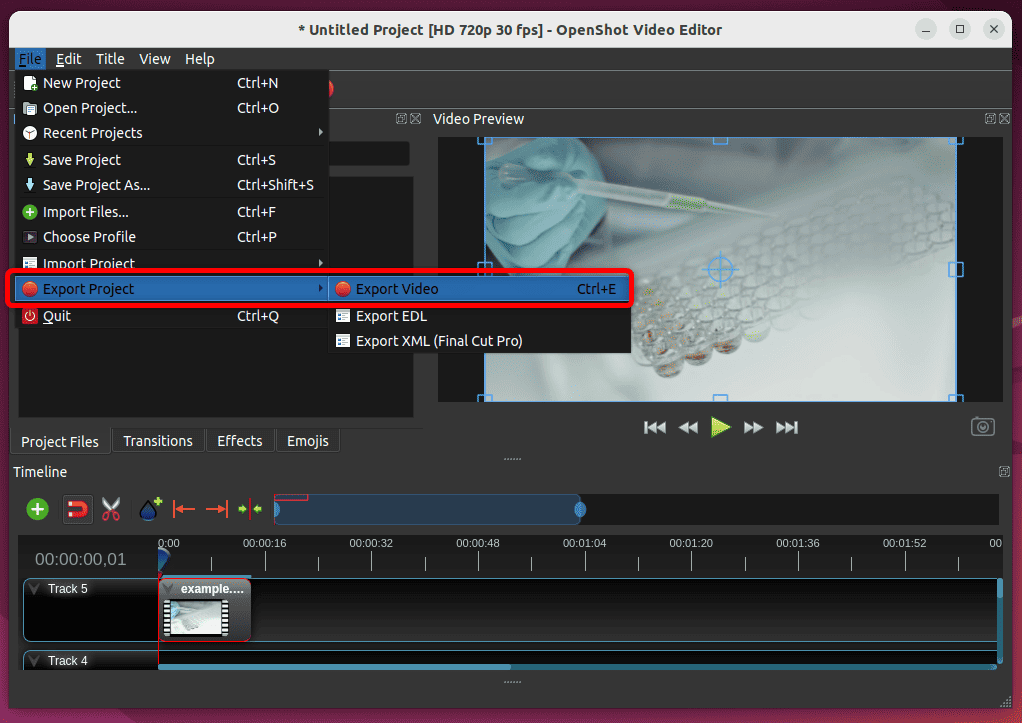Screen dimensions: 1022x723
Task: Undock the Timeline panel
Action: pyautogui.click(x=1004, y=471)
